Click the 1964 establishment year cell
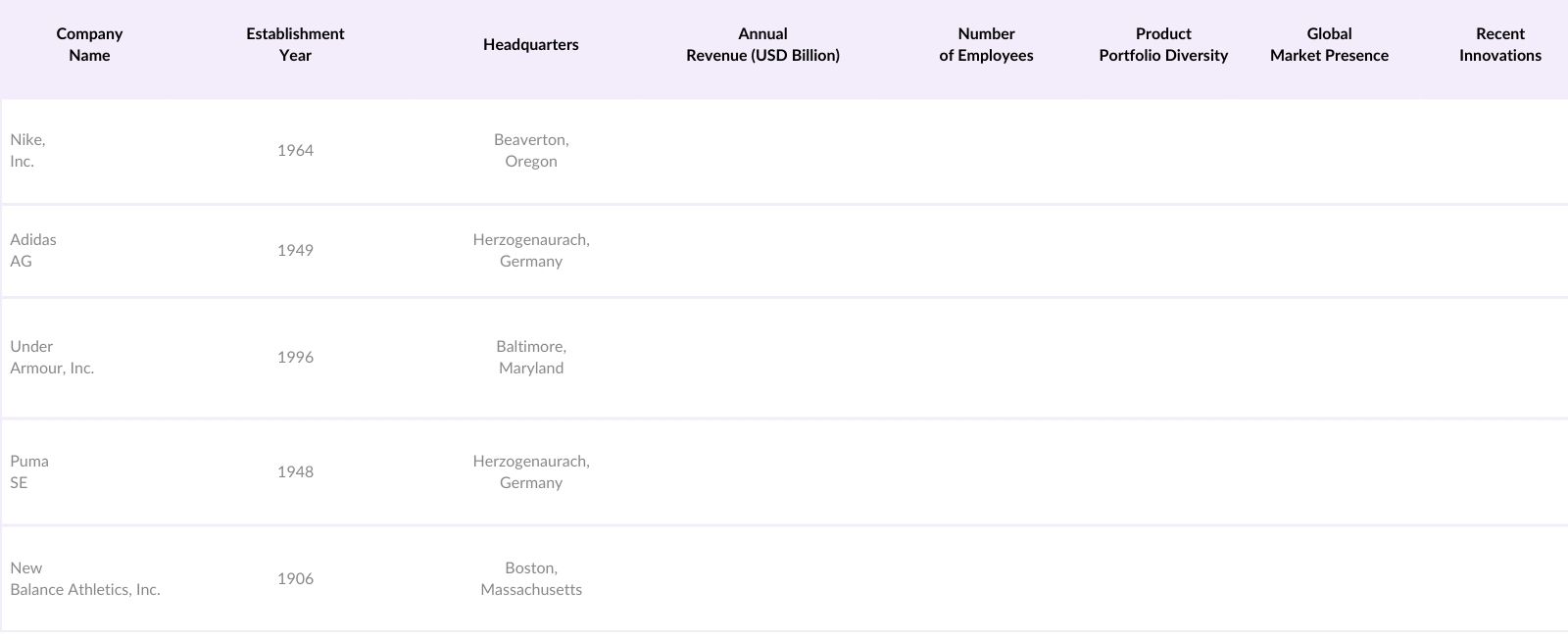The width and height of the screenshot is (1568, 640). pyautogui.click(x=295, y=151)
